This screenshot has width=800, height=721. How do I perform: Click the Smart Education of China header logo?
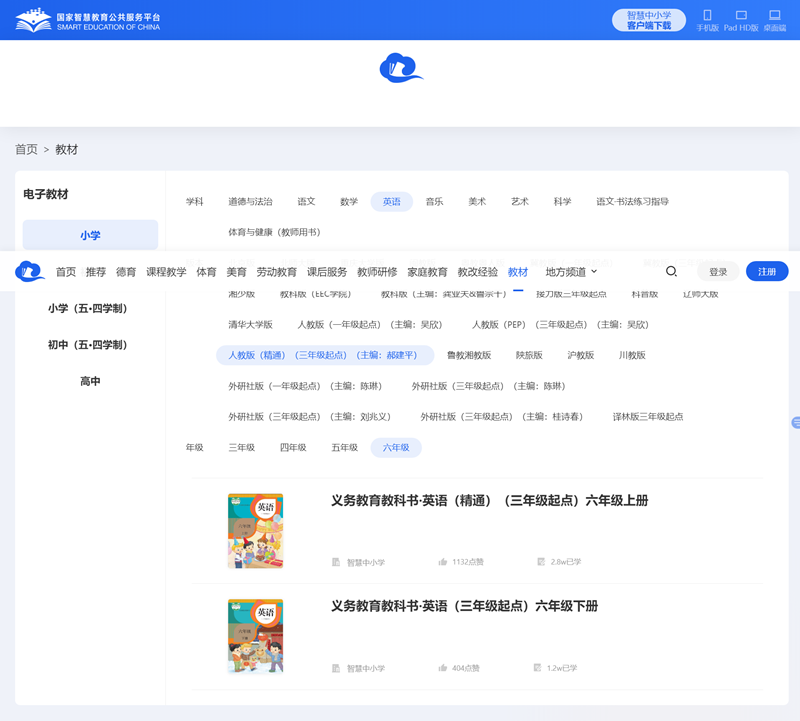[87, 20]
